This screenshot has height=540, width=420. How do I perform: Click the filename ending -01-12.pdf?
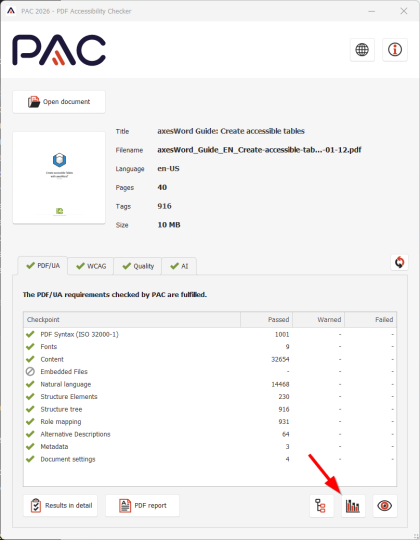coord(259,150)
